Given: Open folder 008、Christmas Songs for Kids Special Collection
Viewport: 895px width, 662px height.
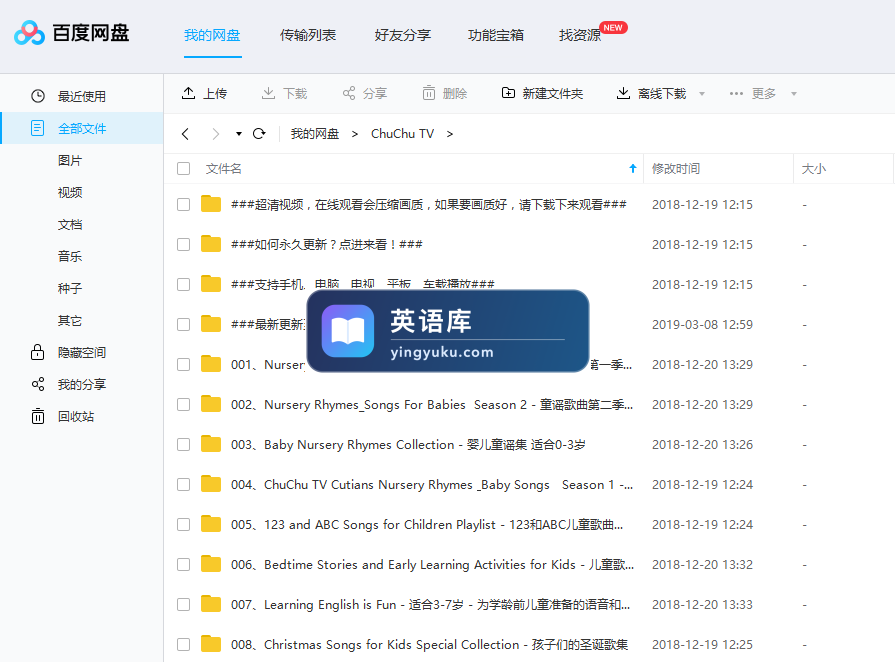Looking at the screenshot, I should point(429,644).
